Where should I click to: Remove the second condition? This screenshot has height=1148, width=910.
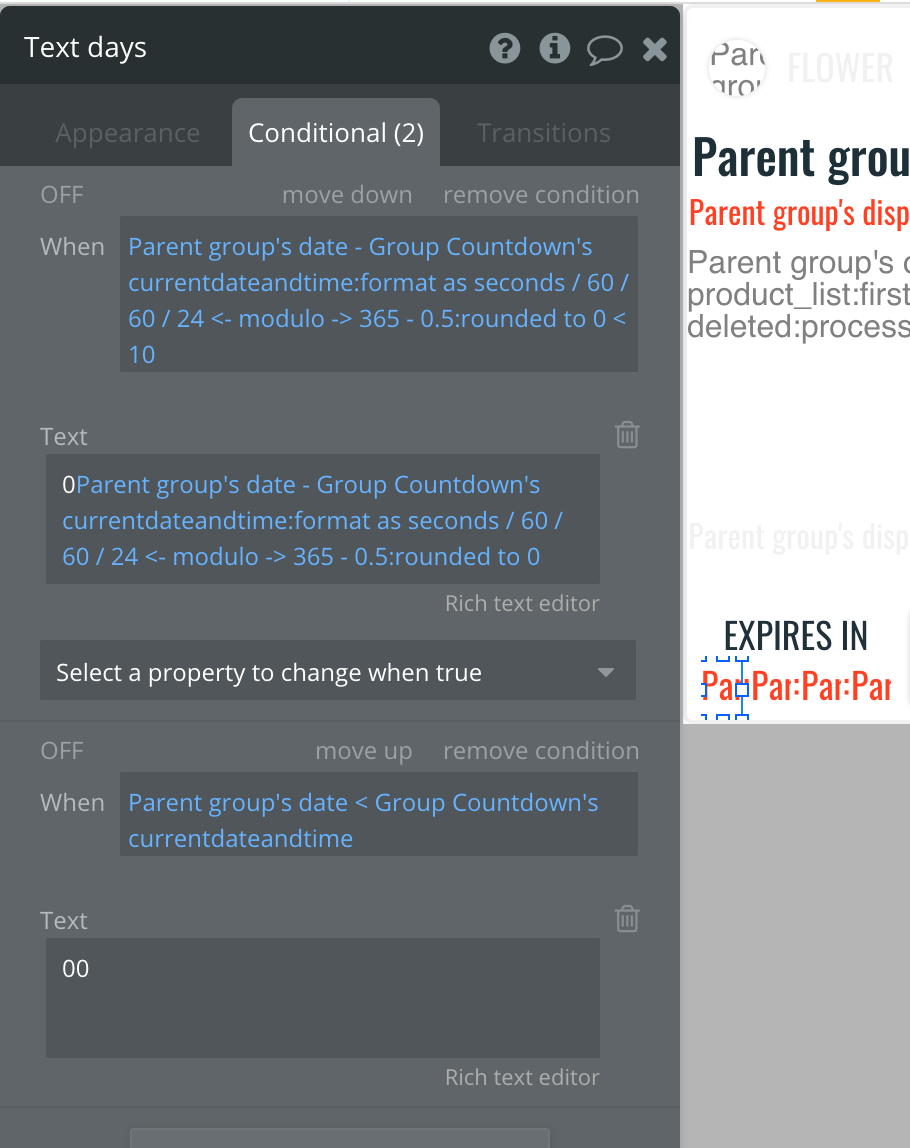541,751
